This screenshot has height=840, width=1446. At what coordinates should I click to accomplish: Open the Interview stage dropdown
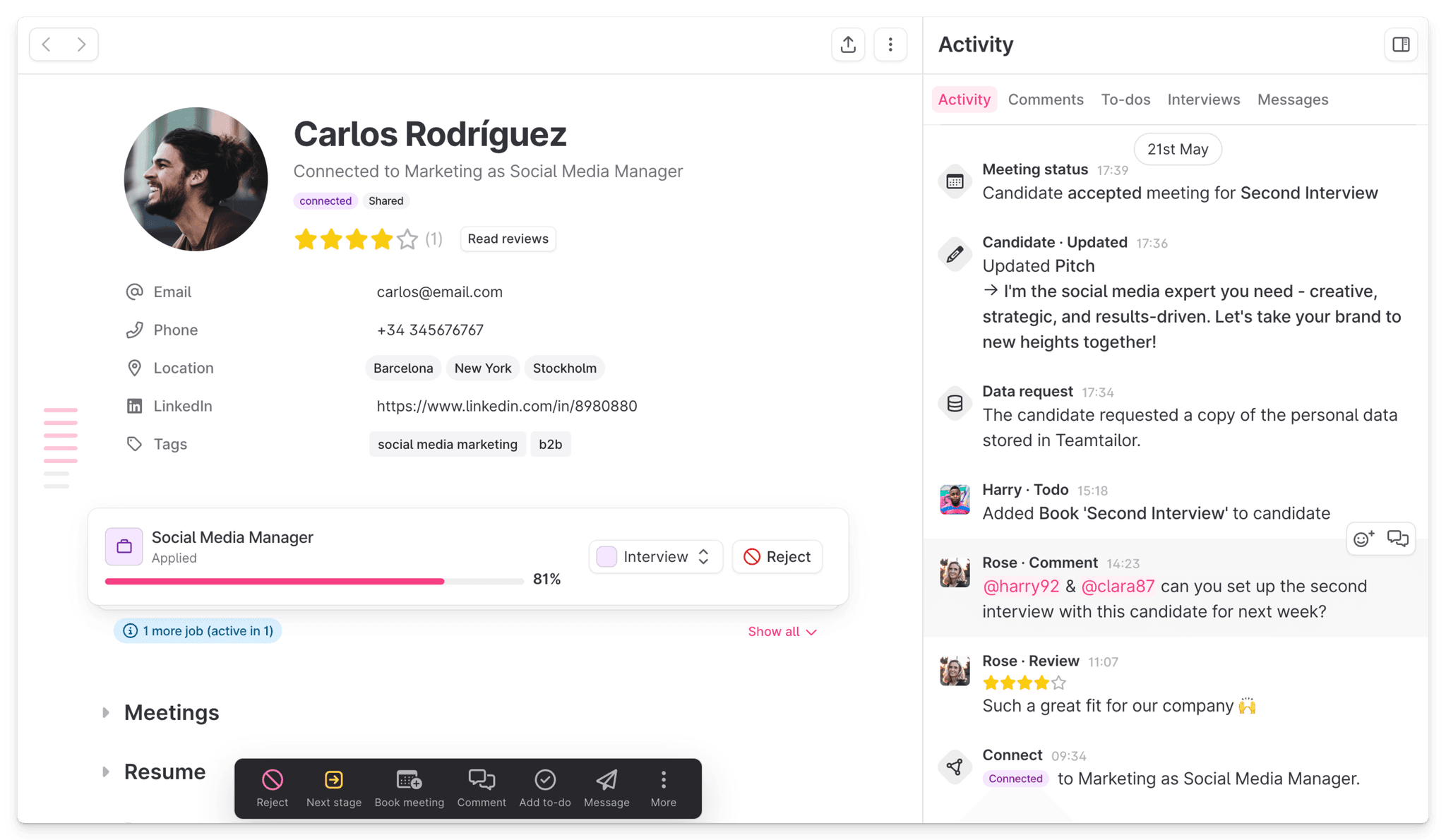pyautogui.click(x=655, y=557)
